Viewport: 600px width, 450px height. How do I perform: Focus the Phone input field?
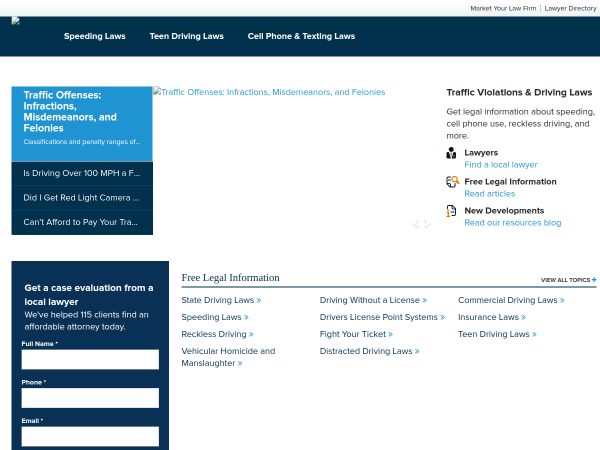pyautogui.click(x=90, y=398)
